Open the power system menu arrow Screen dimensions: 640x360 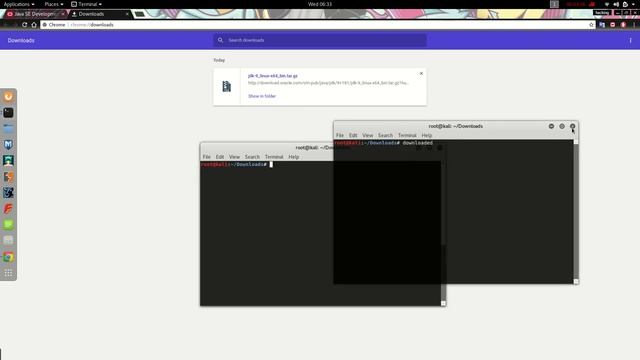coord(633,4)
